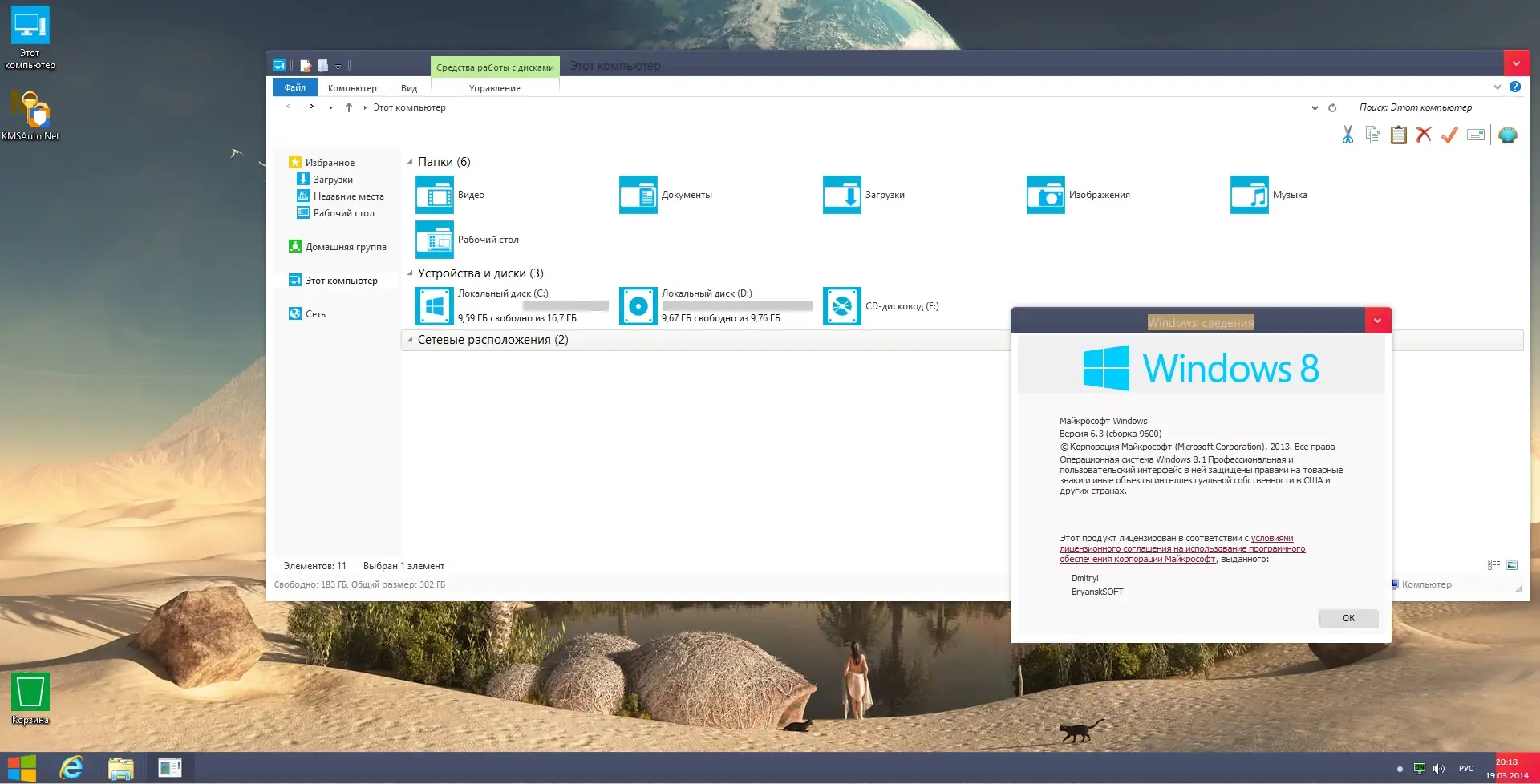Click the Paste clipboard icon in Explorer toolbar

(1399, 135)
